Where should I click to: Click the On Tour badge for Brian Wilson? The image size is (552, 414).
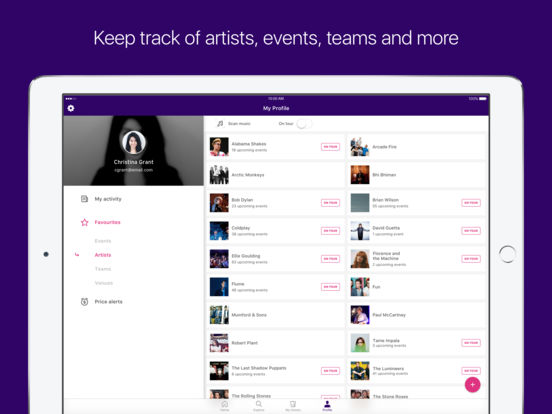(x=471, y=203)
